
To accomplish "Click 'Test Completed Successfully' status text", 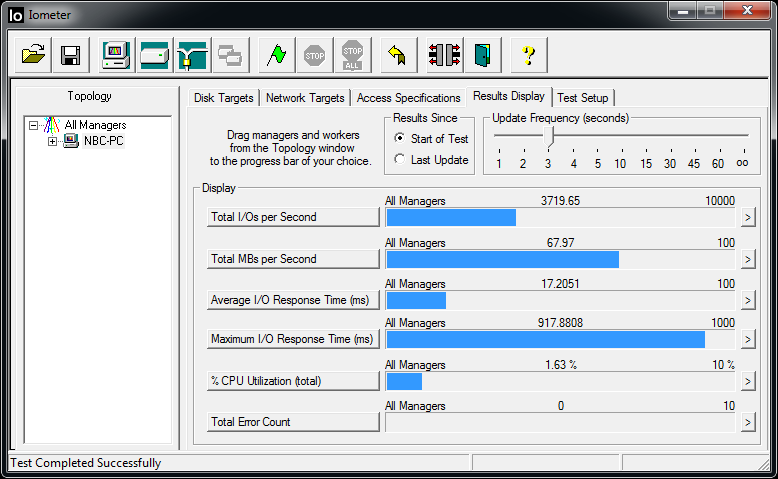I will point(86,463).
